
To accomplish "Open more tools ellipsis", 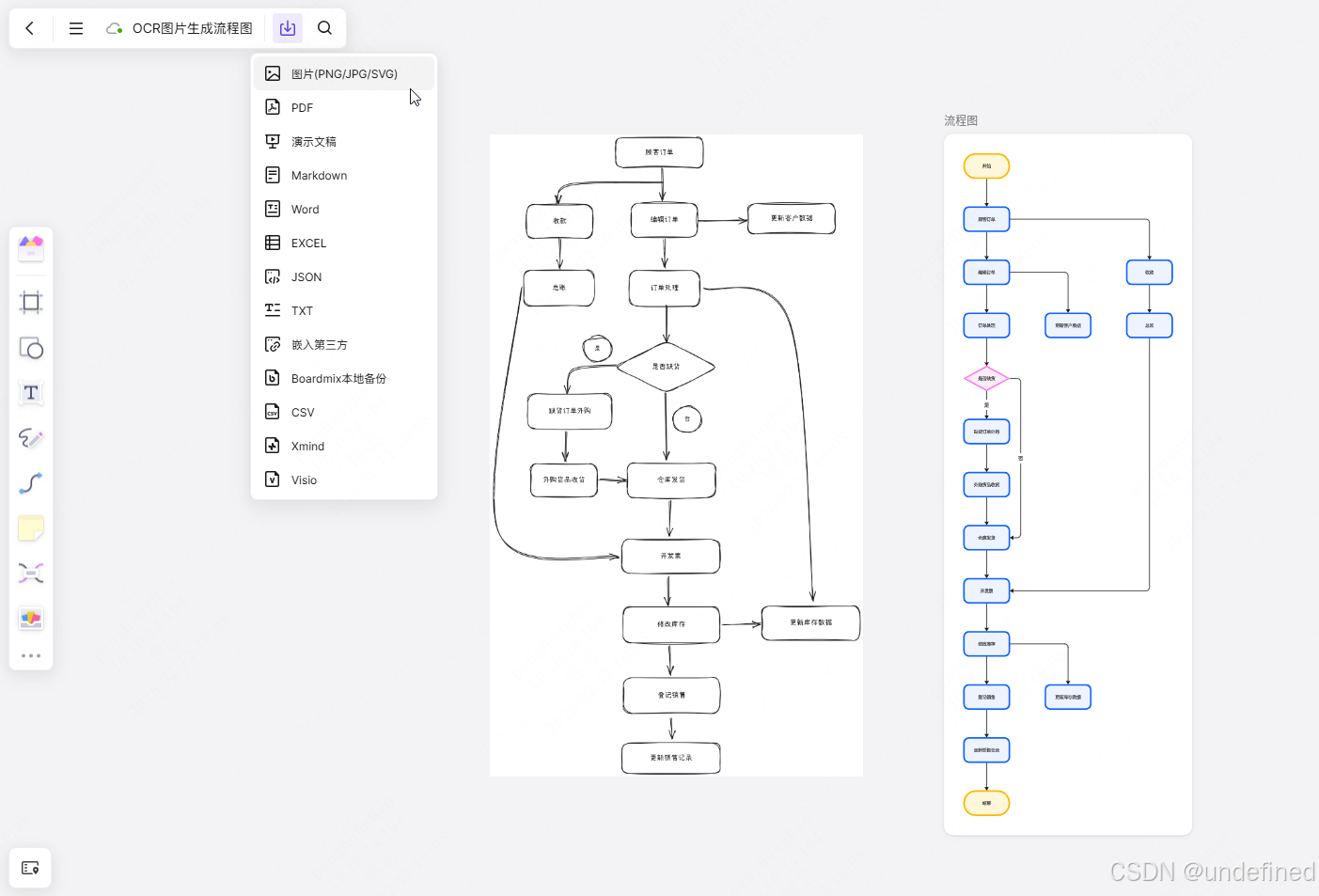I will point(31,655).
